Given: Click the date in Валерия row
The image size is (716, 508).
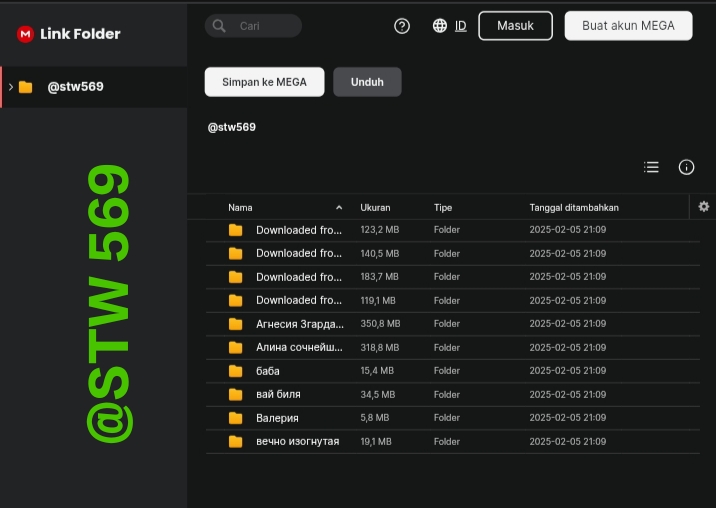Looking at the screenshot, I should click(568, 418).
